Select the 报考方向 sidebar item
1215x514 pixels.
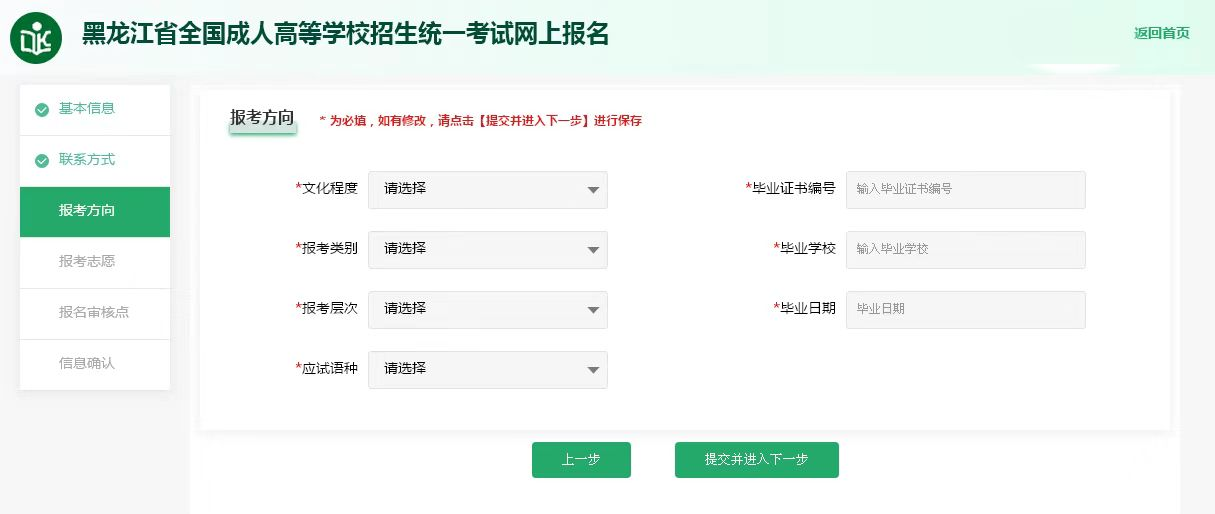point(95,212)
